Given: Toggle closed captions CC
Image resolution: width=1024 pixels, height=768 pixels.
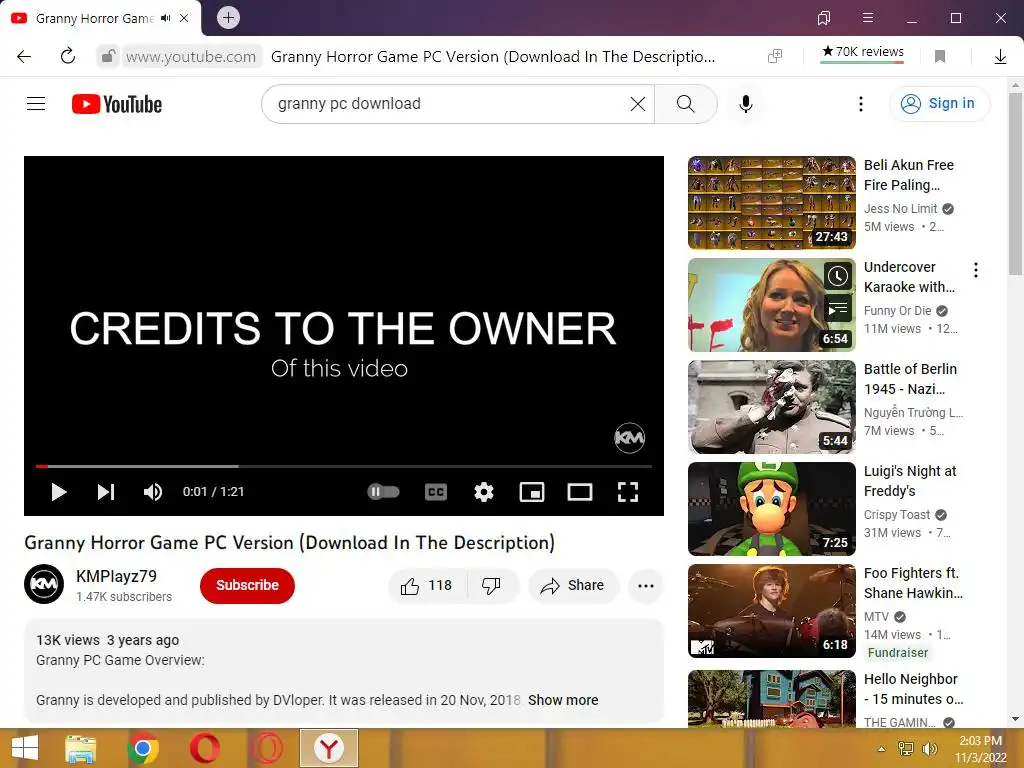Looking at the screenshot, I should [x=436, y=492].
